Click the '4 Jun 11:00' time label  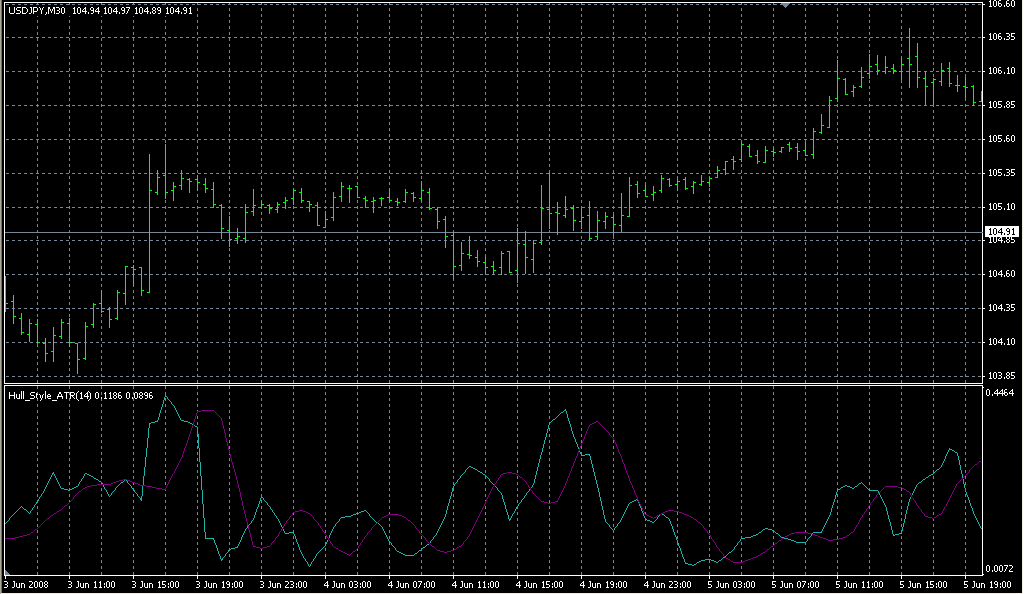[x=476, y=584]
